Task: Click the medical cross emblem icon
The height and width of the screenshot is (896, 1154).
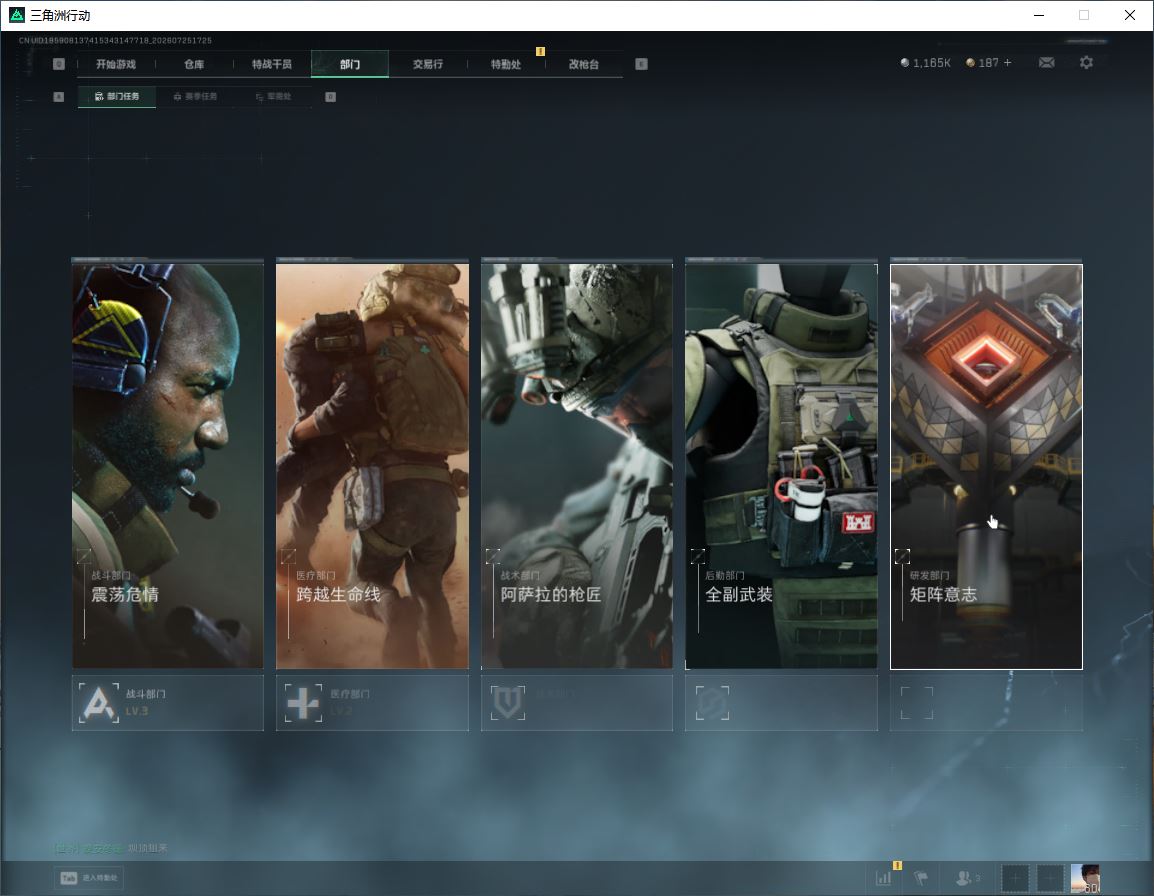Action: coord(303,702)
